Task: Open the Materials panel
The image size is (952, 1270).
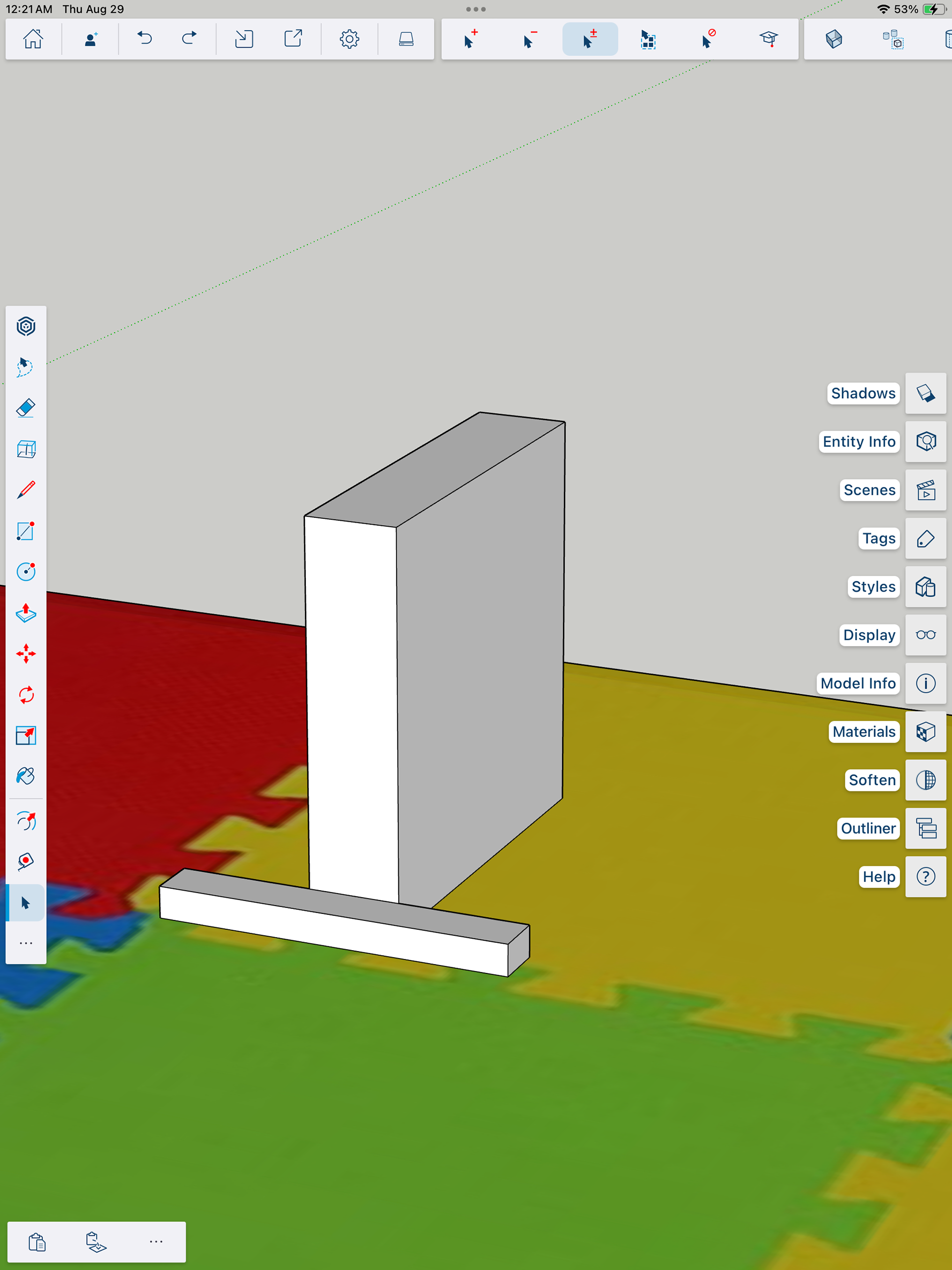Action: [x=925, y=731]
